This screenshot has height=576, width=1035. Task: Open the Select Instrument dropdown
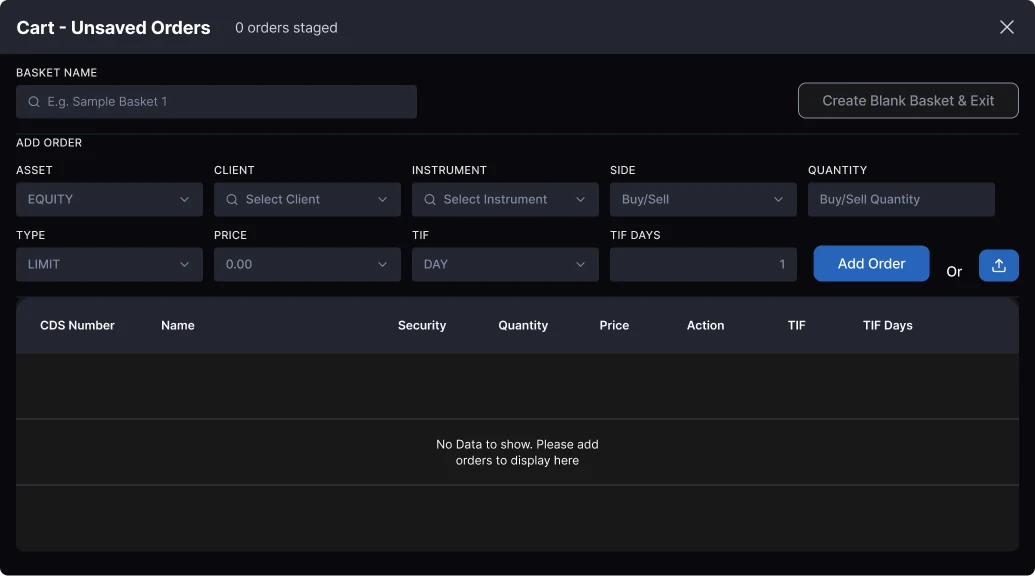coord(505,199)
